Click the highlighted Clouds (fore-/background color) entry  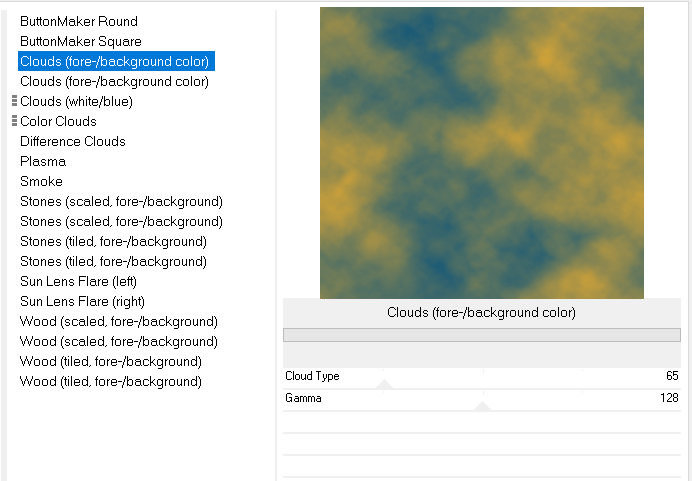pyautogui.click(x=115, y=61)
